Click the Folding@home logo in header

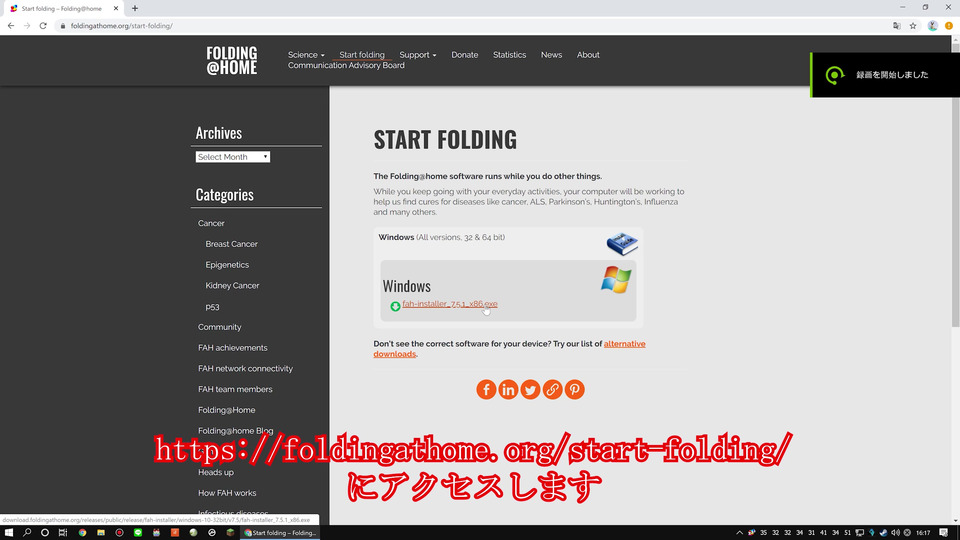click(x=231, y=60)
